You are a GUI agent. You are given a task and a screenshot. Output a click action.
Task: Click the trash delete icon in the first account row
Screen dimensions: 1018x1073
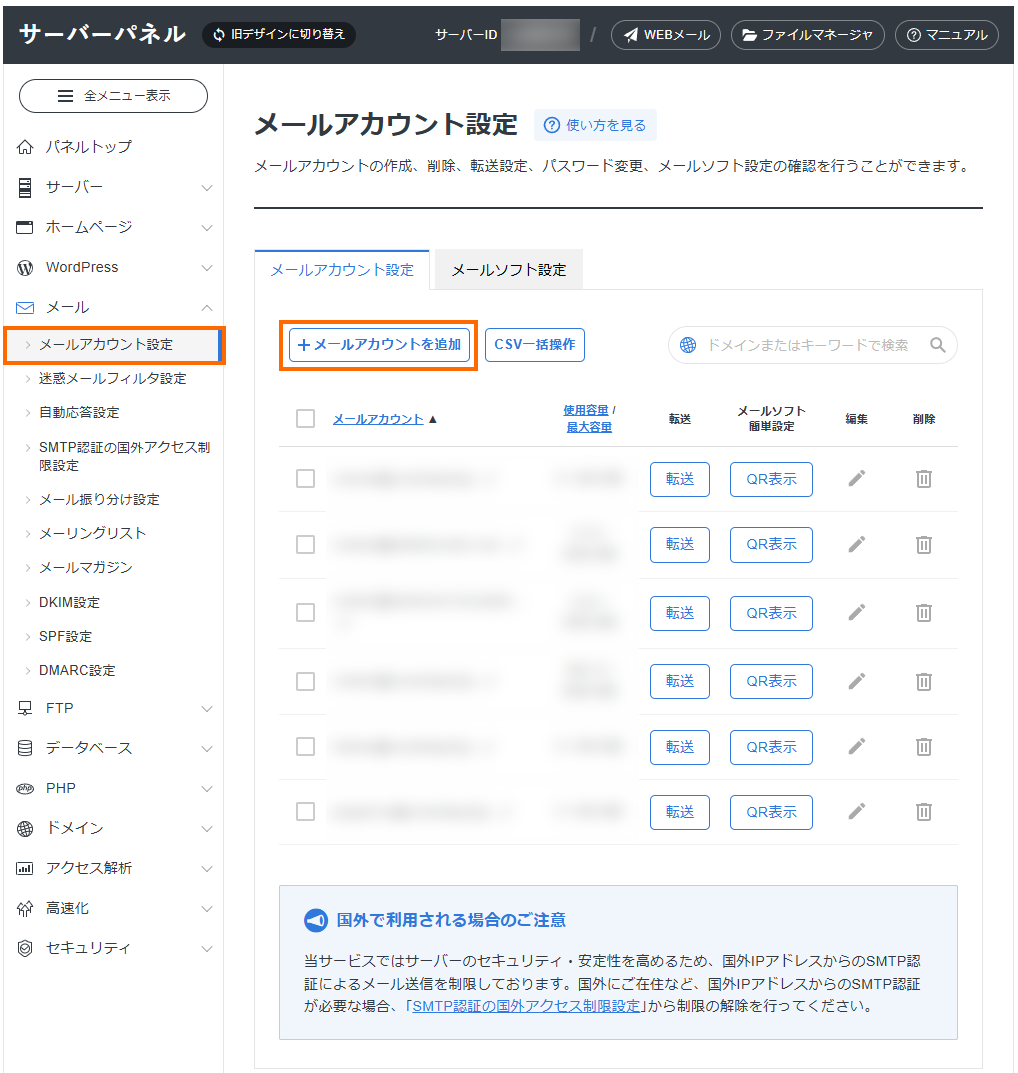tap(924, 478)
